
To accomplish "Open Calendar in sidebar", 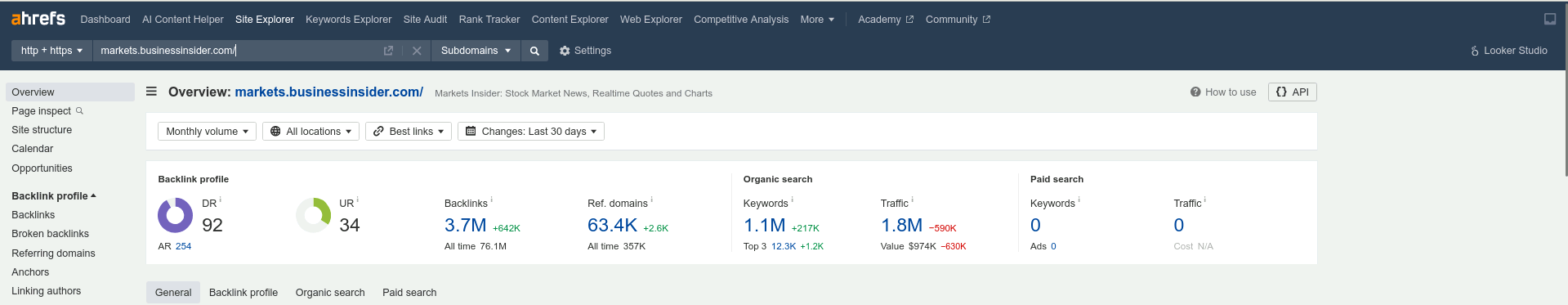I will tap(33, 149).
